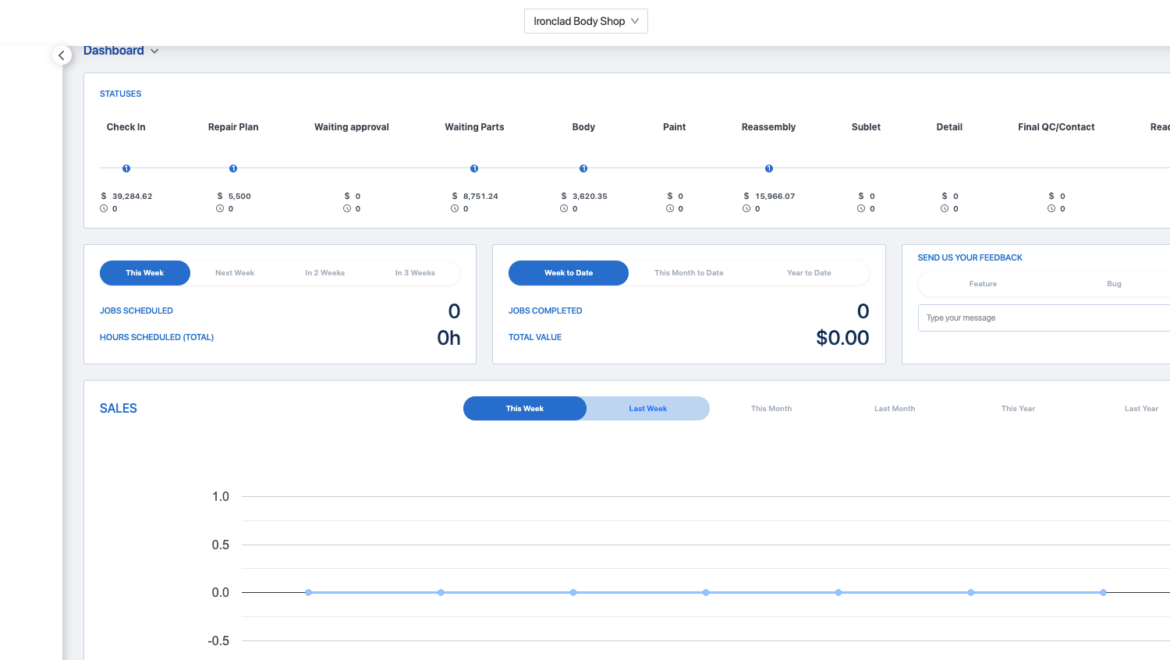1170x660 pixels.
Task: Click the clock icon under Body
Action: tap(564, 209)
